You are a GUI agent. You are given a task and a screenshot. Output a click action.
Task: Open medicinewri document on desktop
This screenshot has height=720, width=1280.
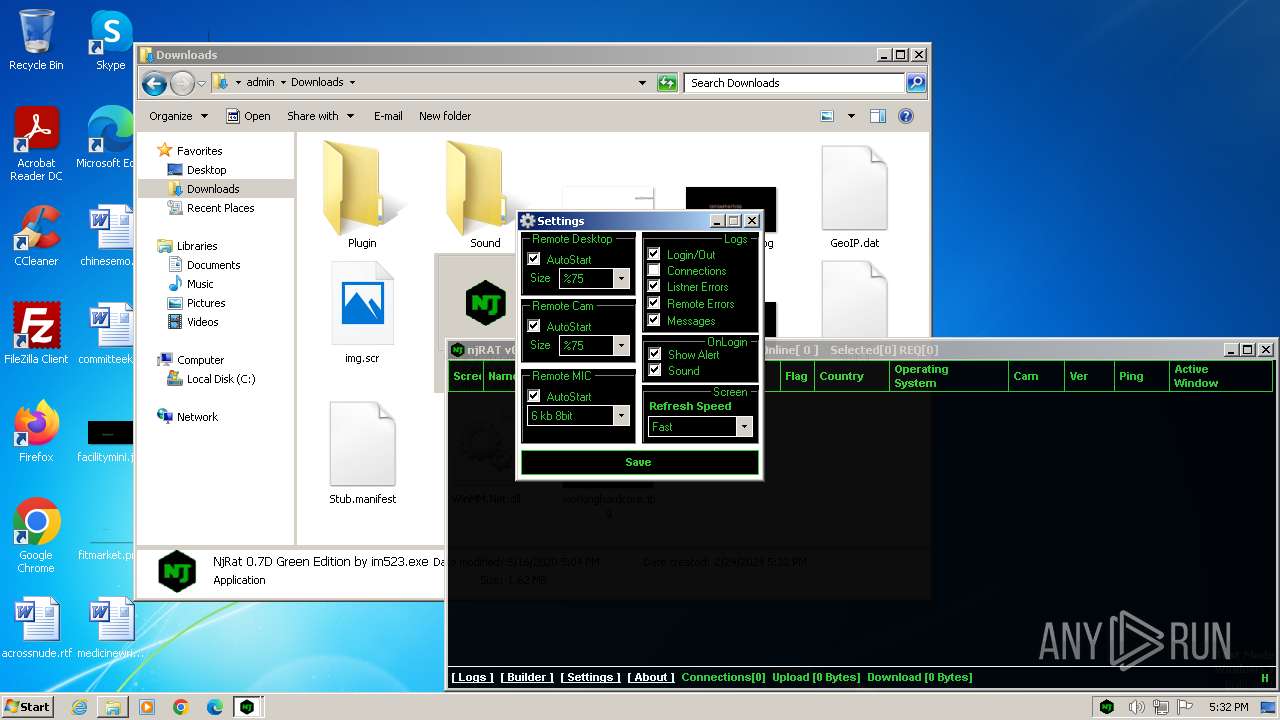(110, 628)
